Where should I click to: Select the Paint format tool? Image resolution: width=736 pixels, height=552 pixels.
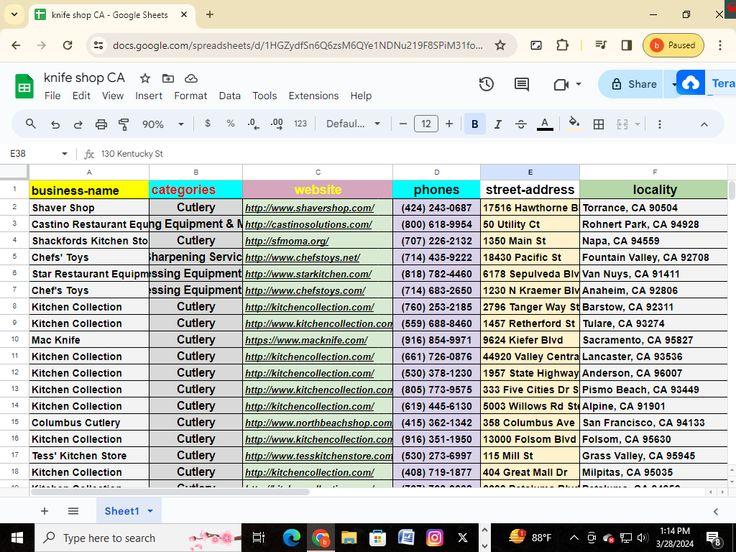[x=124, y=124]
